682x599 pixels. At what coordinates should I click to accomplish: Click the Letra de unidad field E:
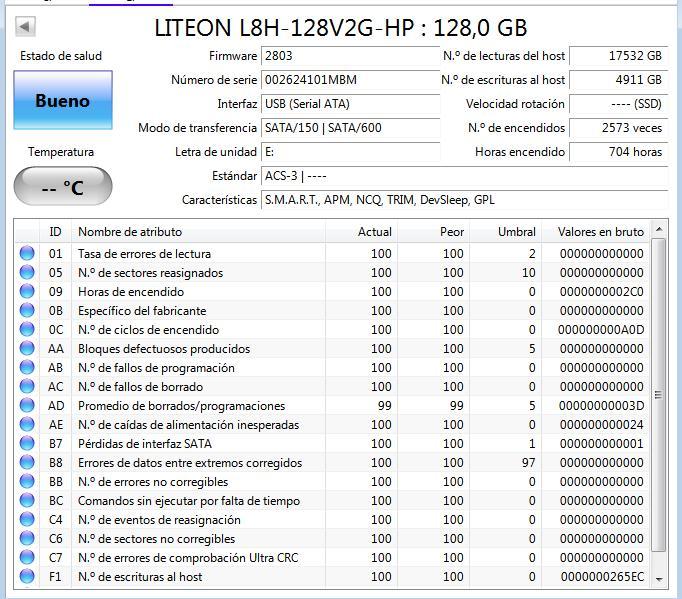pos(351,152)
